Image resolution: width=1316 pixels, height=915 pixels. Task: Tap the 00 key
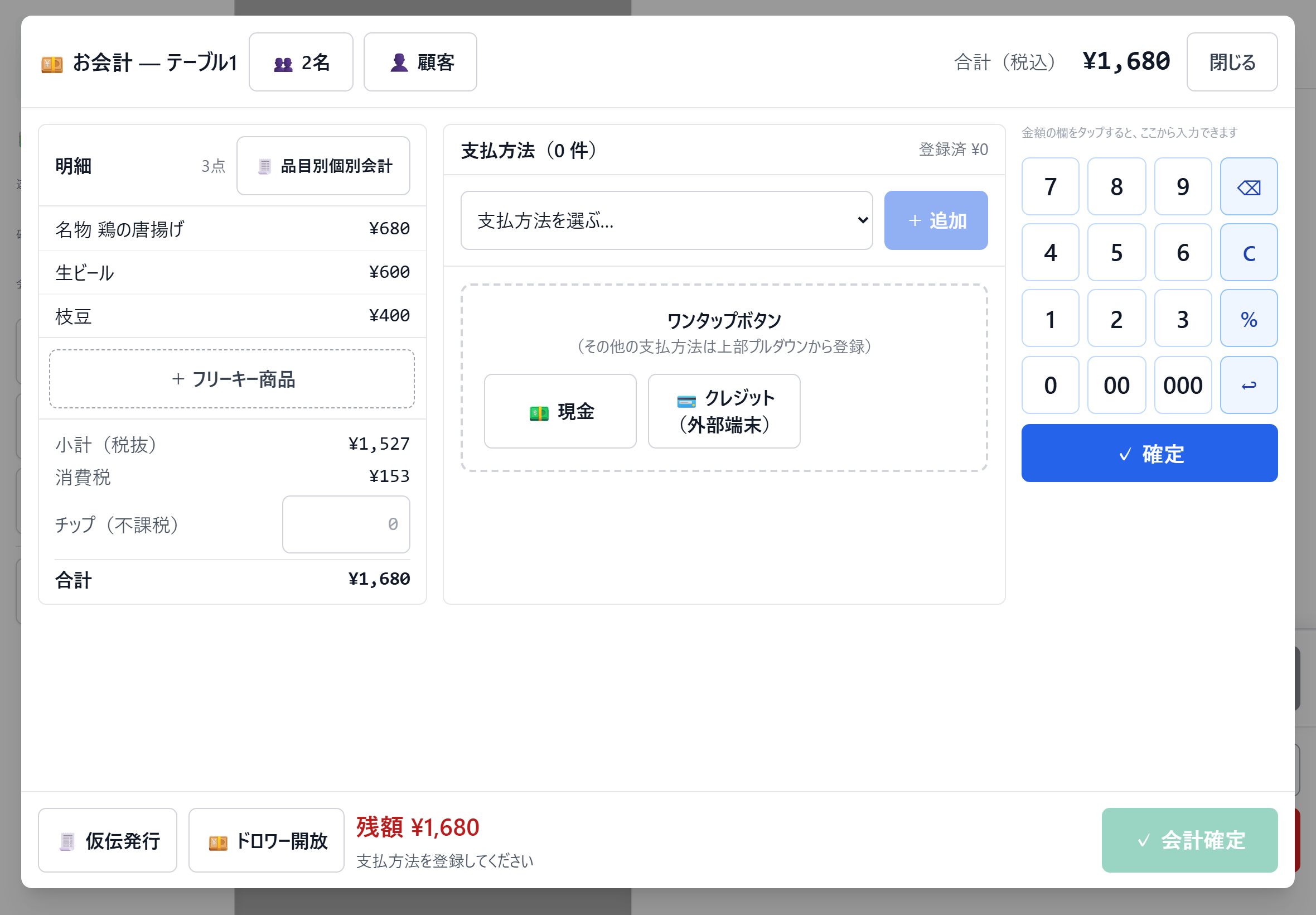click(1116, 386)
